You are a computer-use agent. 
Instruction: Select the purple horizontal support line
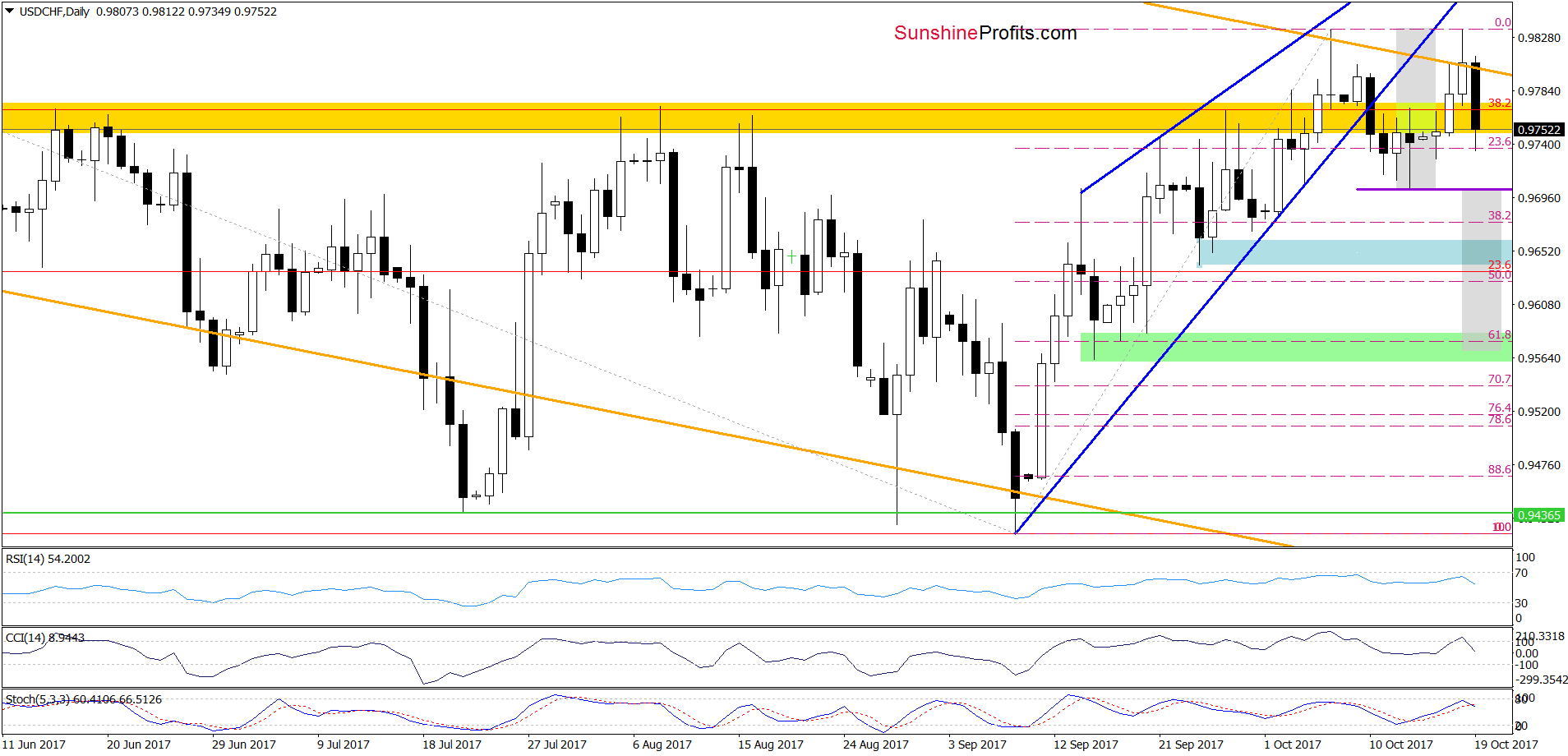tap(1433, 190)
